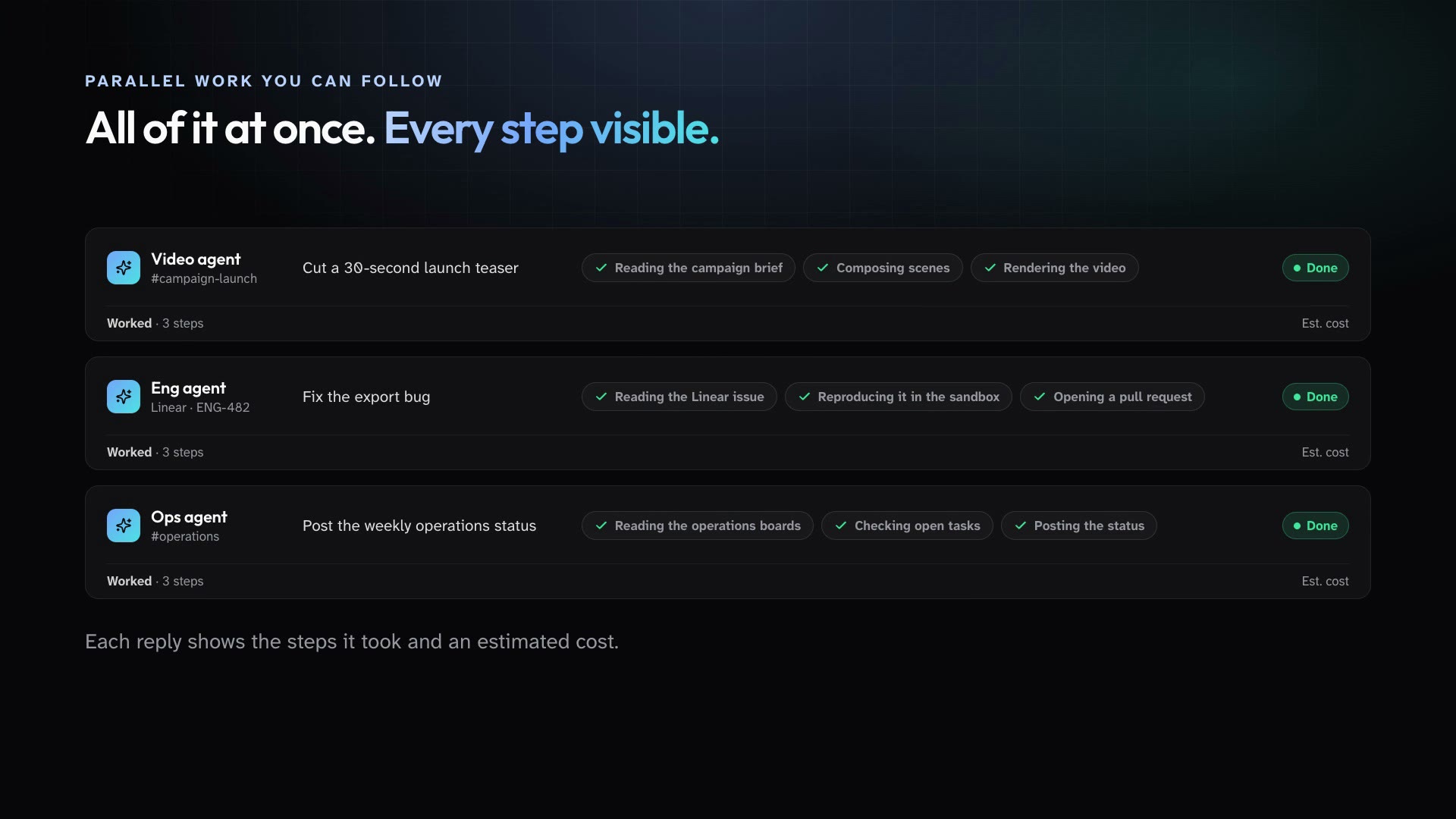
Task: Click the checkmark in Opening a pull request
Action: pos(1040,397)
